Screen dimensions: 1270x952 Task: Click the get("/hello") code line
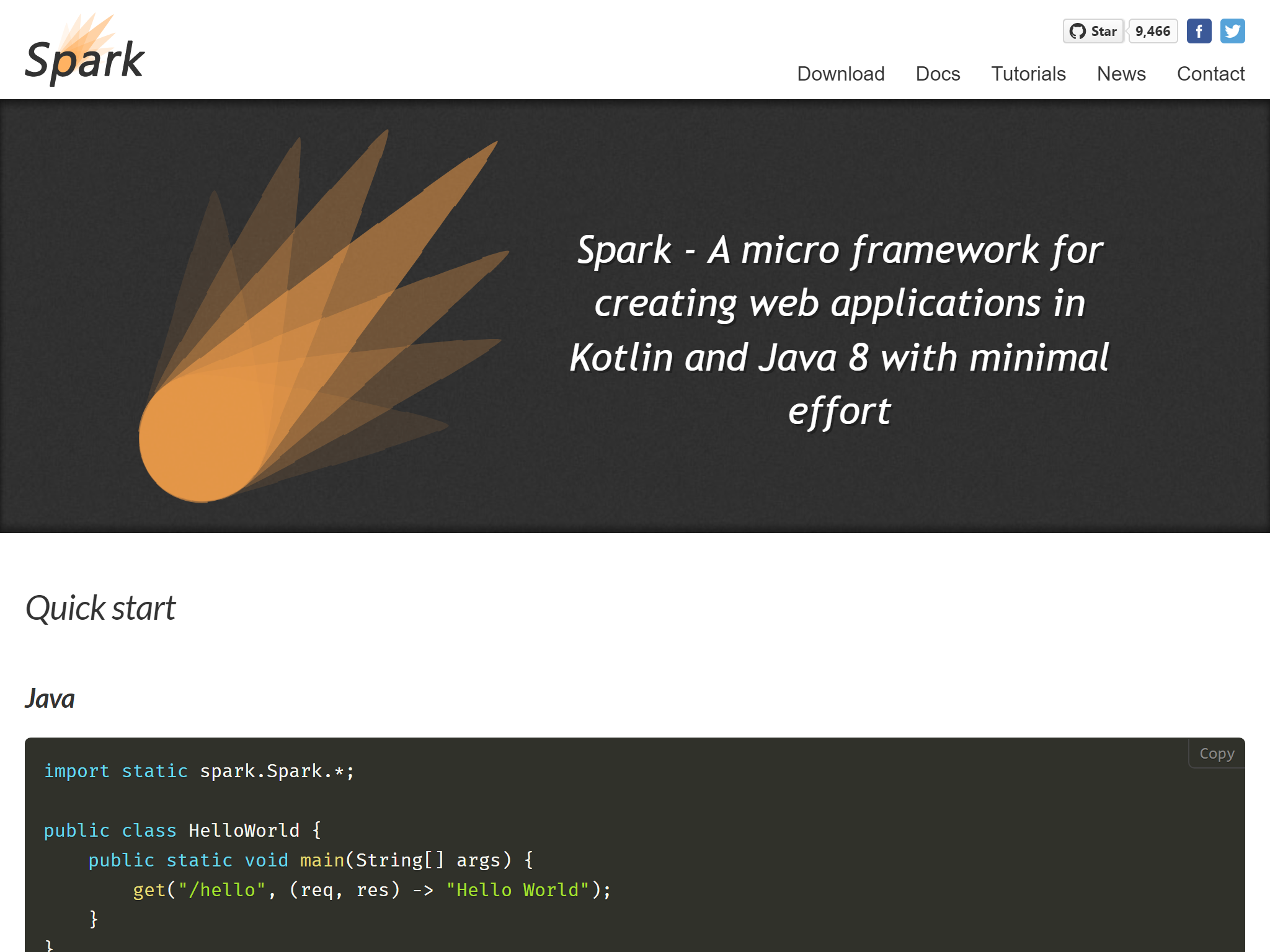click(x=372, y=890)
